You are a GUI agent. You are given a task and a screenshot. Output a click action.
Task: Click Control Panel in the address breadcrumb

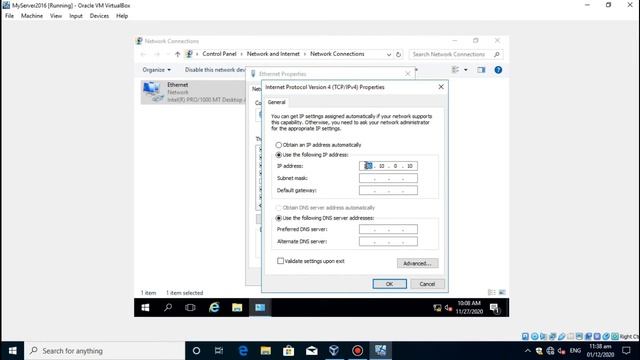click(219, 54)
